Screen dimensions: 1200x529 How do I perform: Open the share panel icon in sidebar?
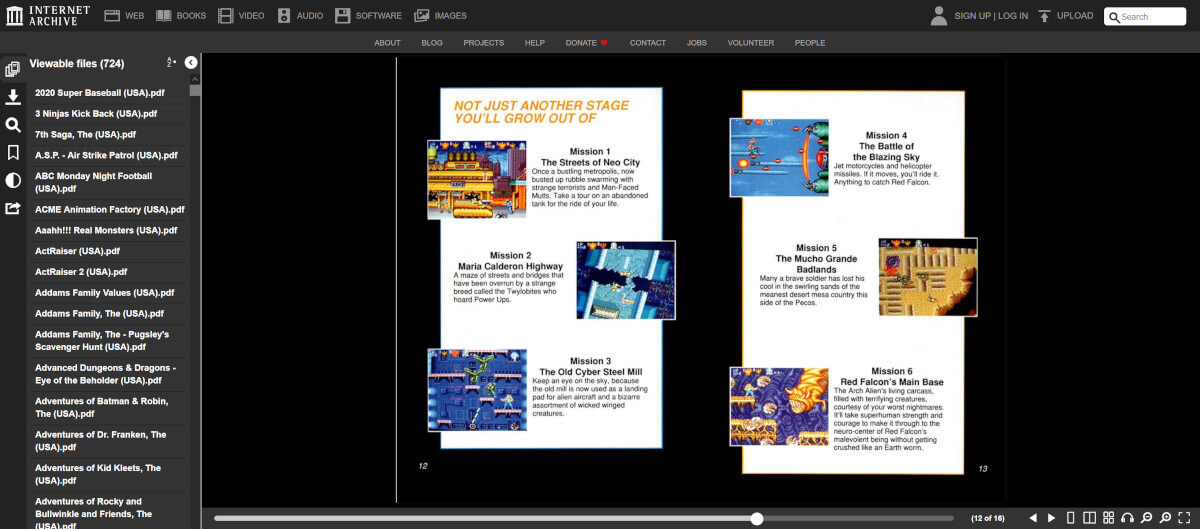point(13,208)
